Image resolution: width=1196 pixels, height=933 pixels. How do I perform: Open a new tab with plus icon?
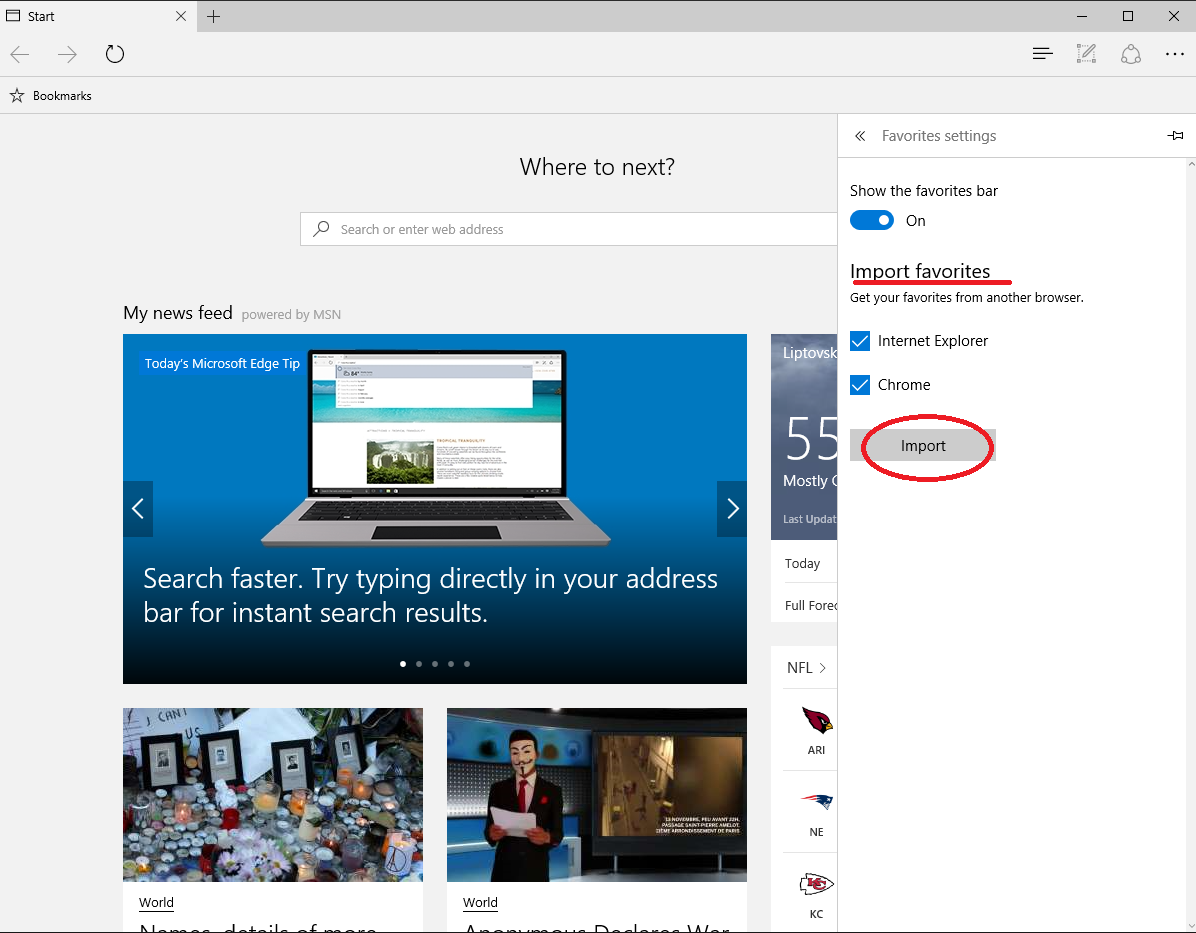214,16
